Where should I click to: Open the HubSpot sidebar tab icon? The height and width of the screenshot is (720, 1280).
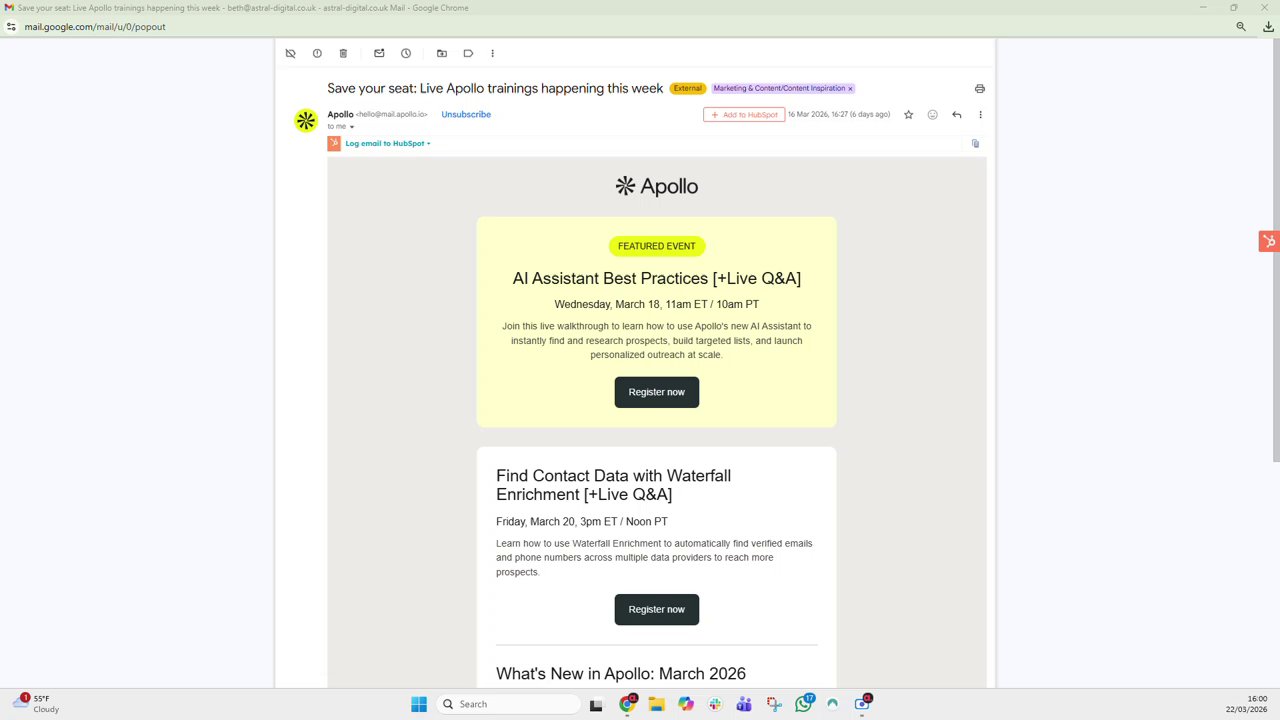(1269, 241)
